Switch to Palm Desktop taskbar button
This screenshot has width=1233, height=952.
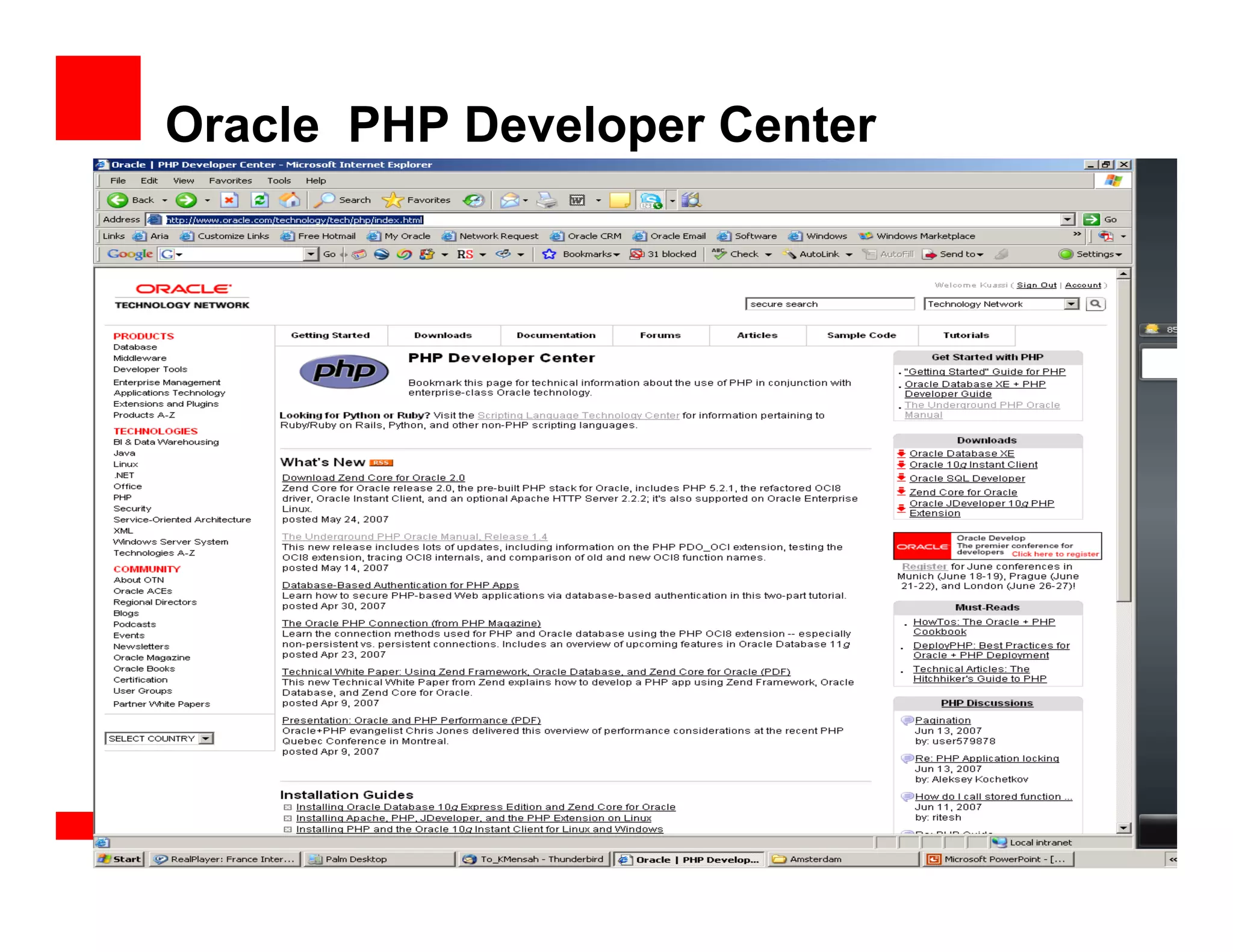pyautogui.click(x=379, y=859)
